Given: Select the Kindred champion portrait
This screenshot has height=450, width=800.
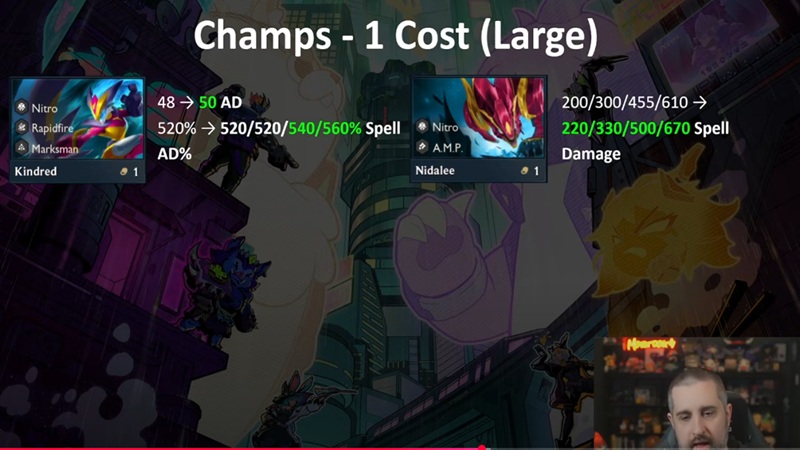Looking at the screenshot, I should tap(78, 119).
